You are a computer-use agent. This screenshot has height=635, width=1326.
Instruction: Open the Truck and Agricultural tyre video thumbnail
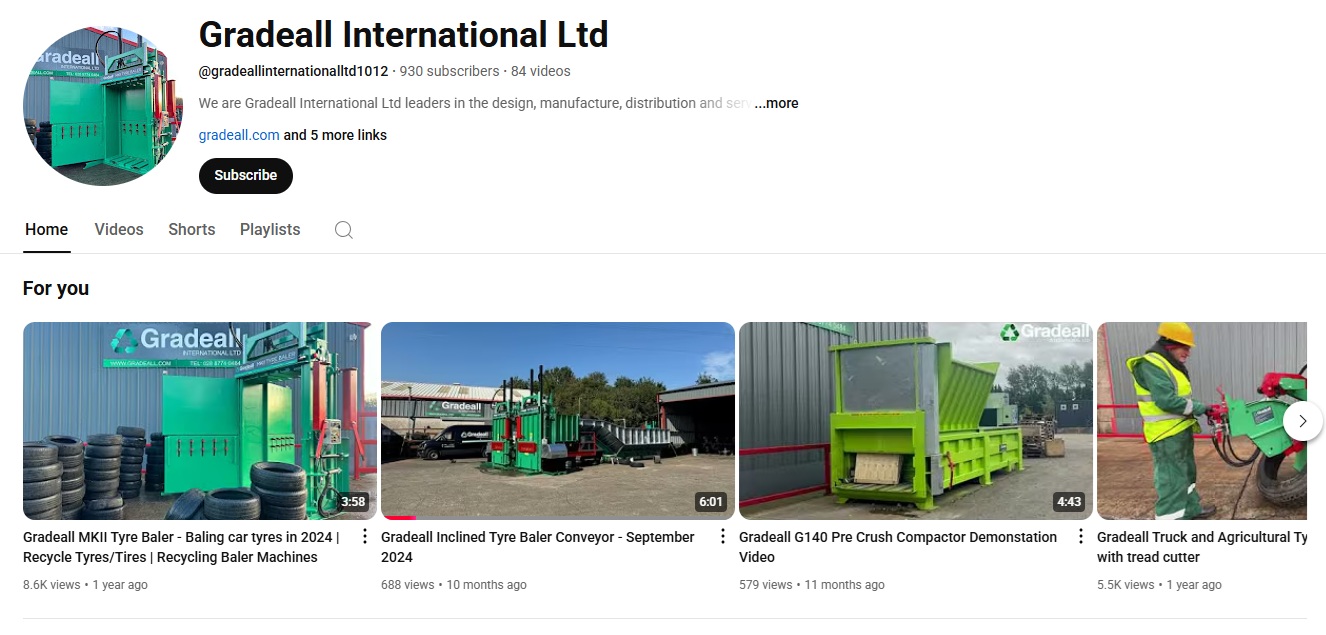point(1202,421)
